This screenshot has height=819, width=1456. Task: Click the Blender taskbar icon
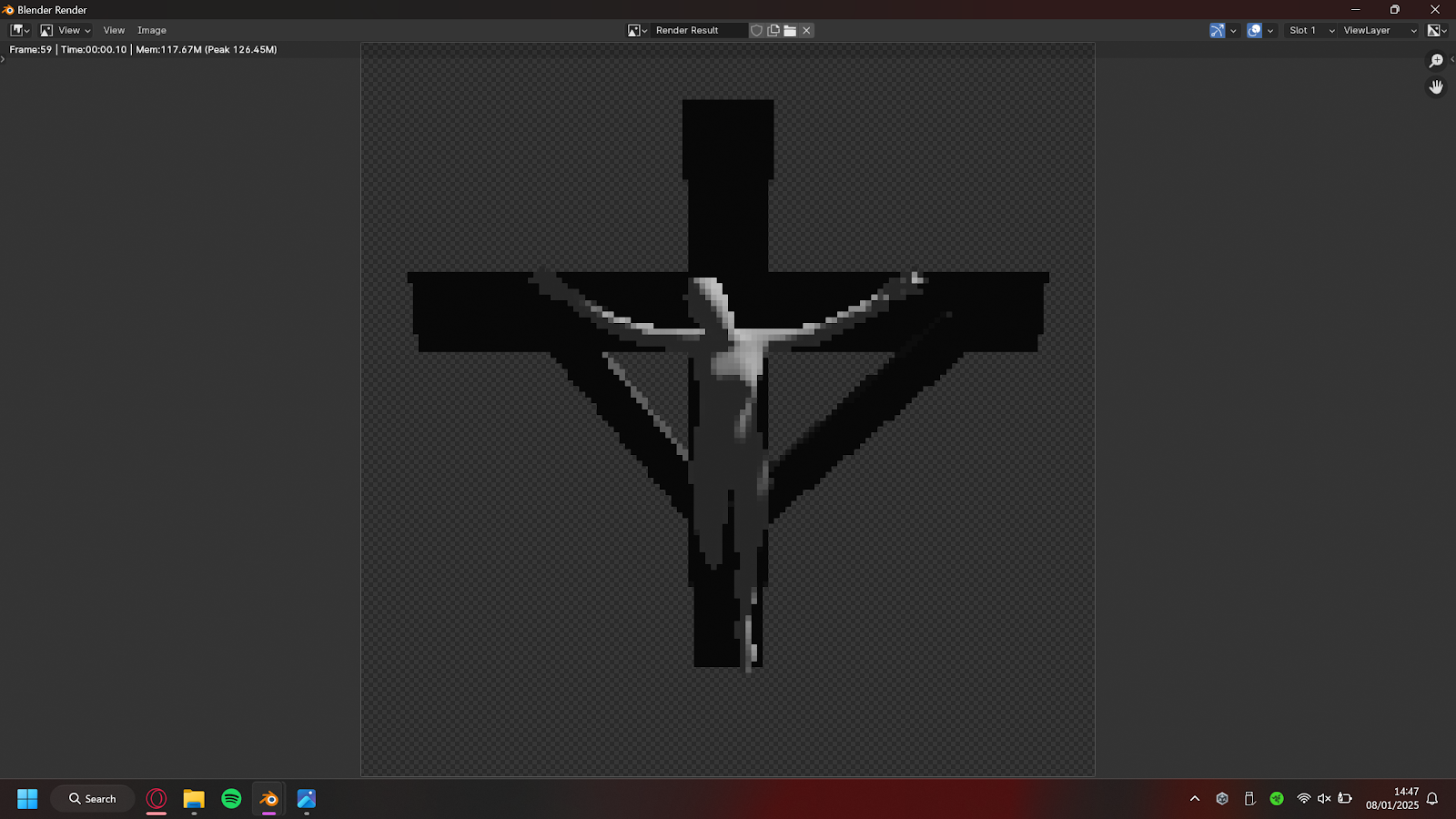pyautogui.click(x=268, y=799)
